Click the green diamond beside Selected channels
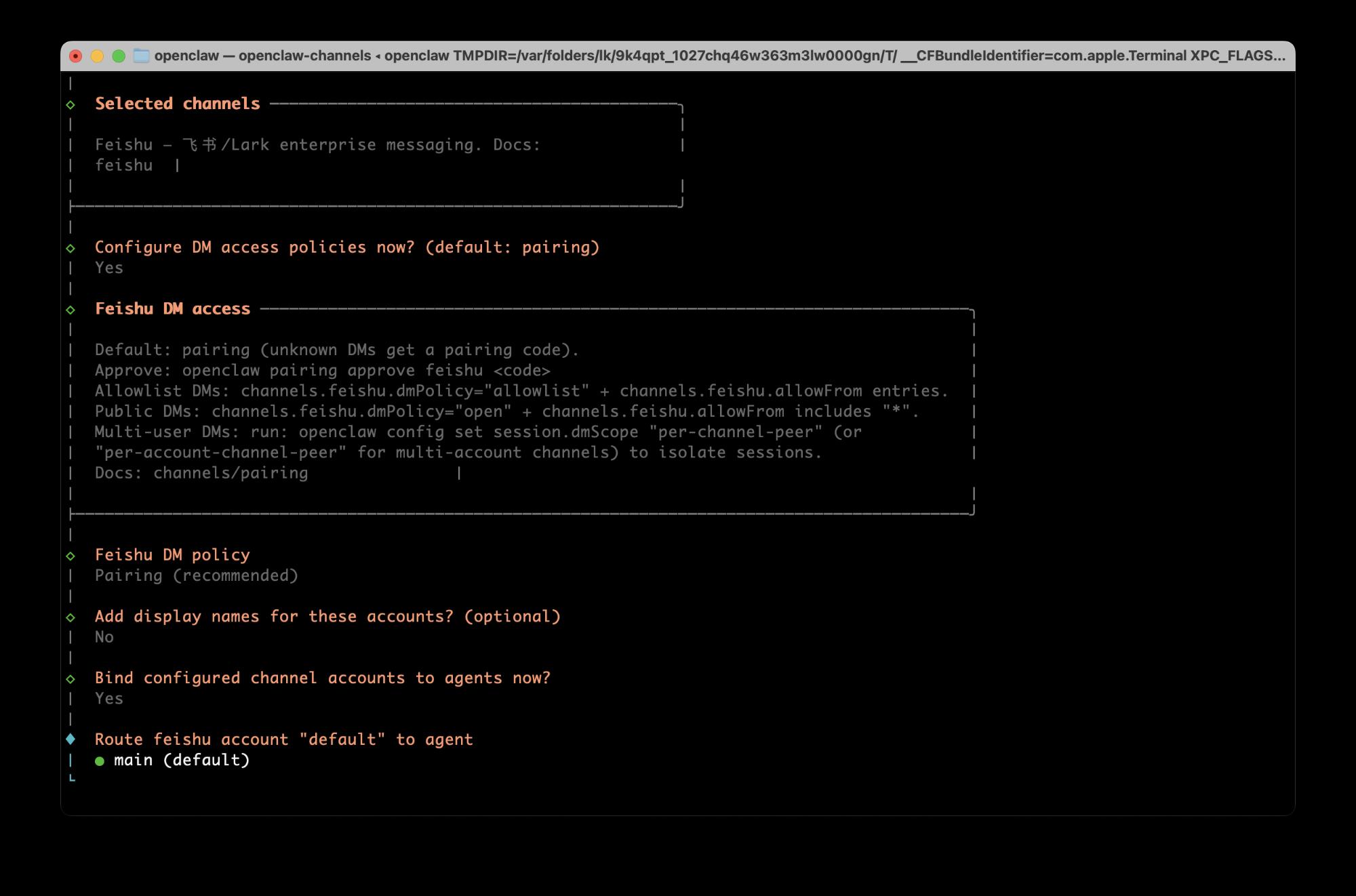 point(71,105)
